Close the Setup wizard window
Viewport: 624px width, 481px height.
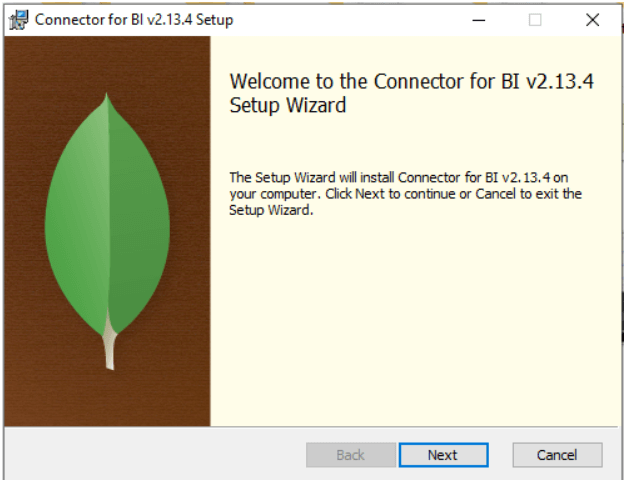point(592,20)
